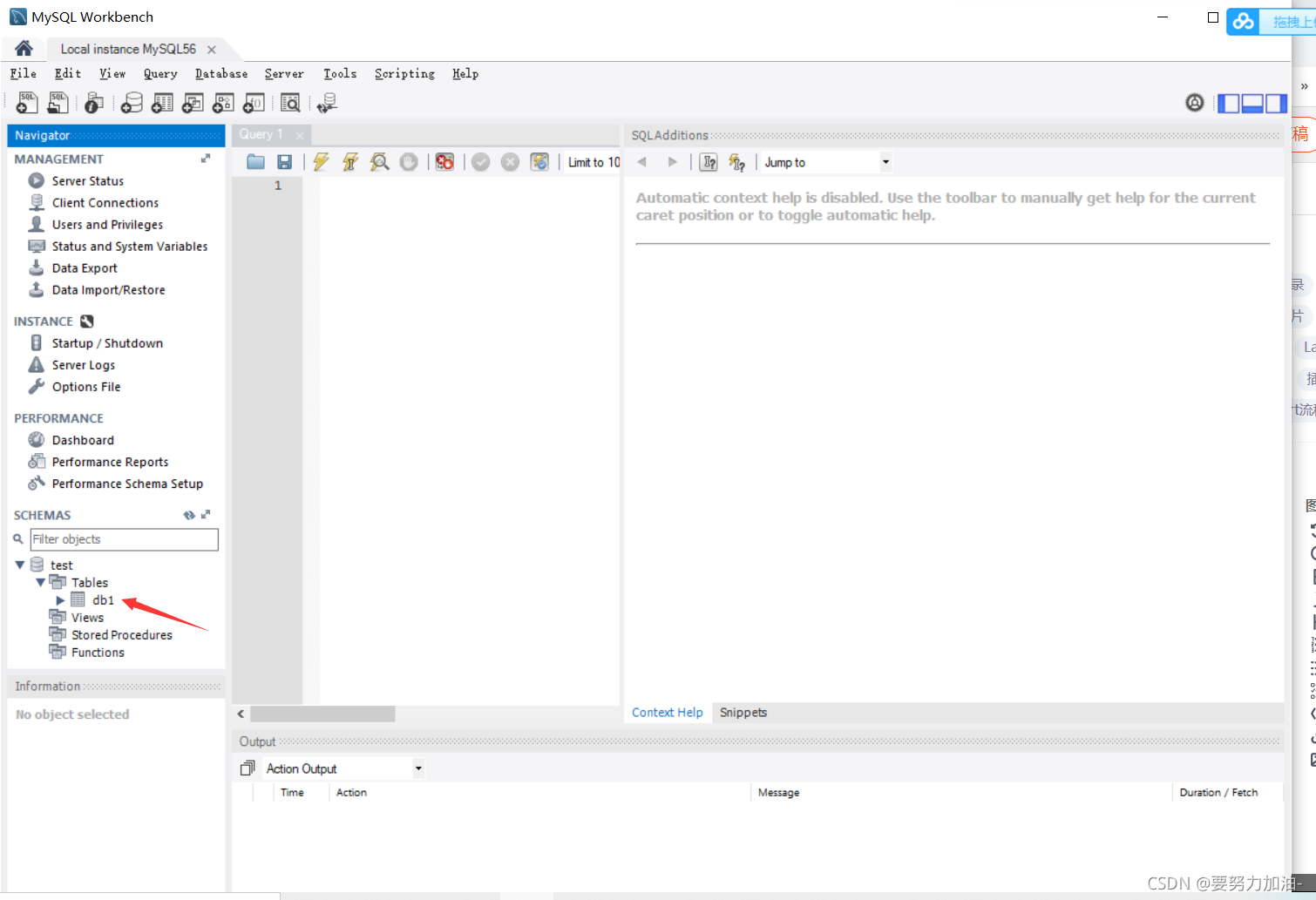Search table data toolbar icon
Screen dimensions: 1316x900
click(290, 103)
